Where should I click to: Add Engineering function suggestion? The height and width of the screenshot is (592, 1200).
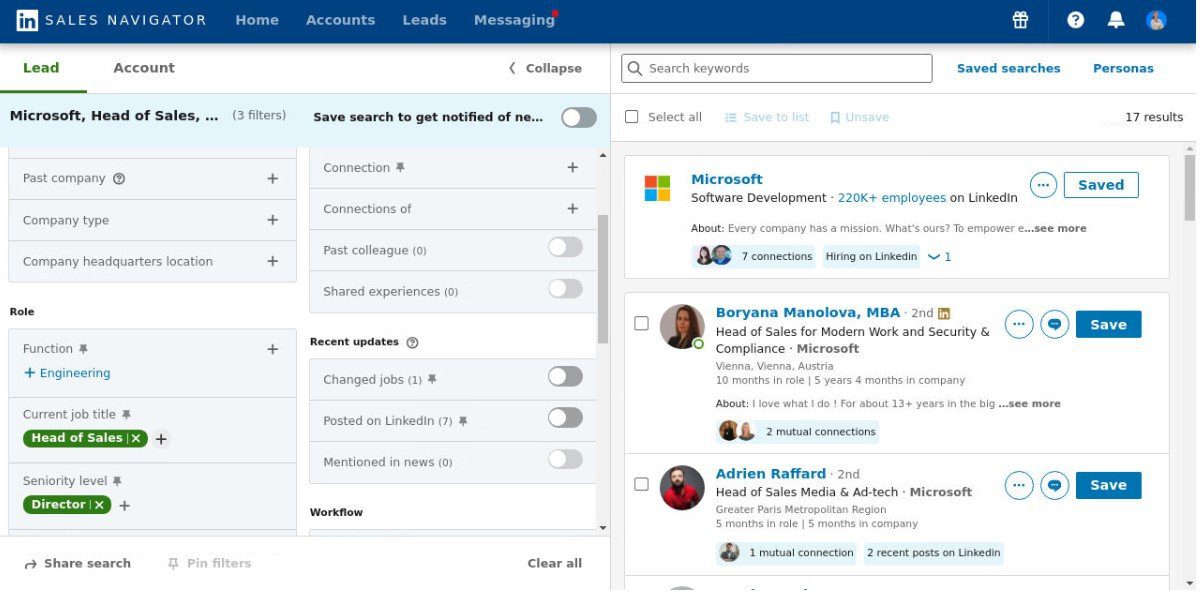pos(67,373)
